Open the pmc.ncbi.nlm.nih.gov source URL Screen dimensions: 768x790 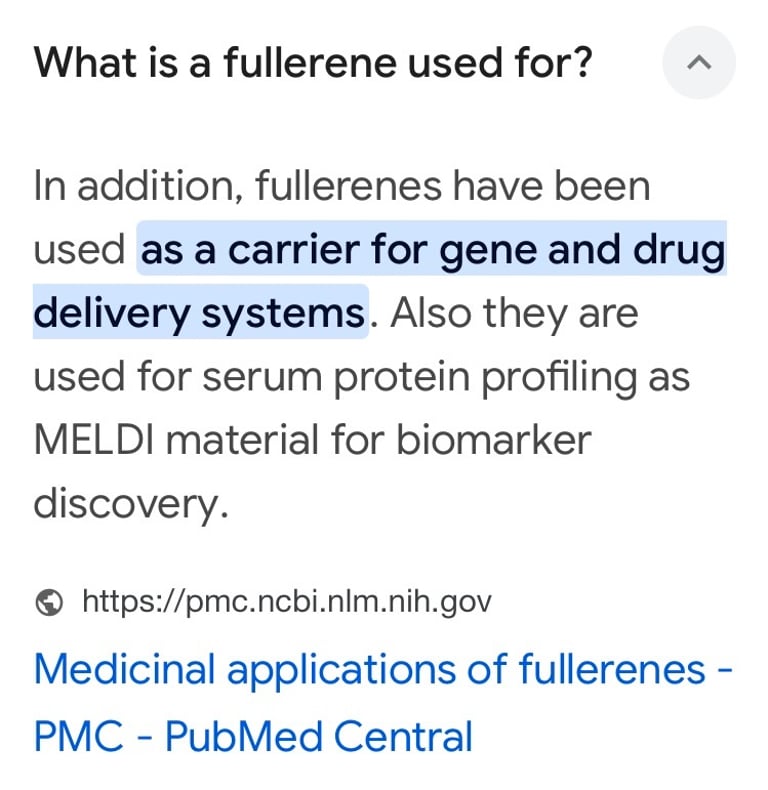[287, 602]
